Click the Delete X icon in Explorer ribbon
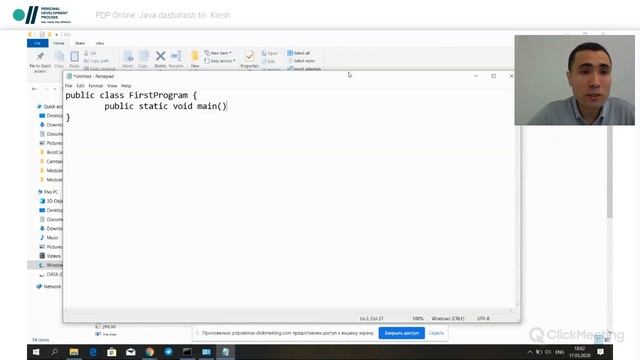 pyautogui.click(x=160, y=59)
